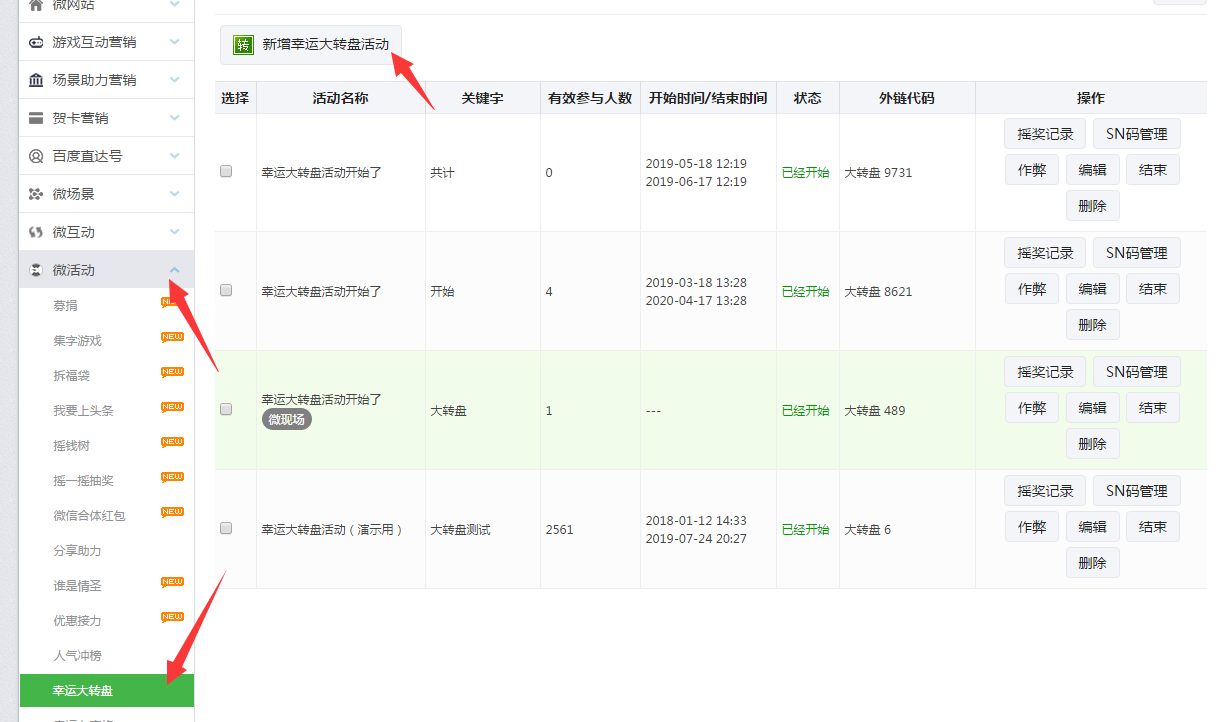Expand the 贺卡营销 section
Screen dimensions: 1225x722
point(177,117)
